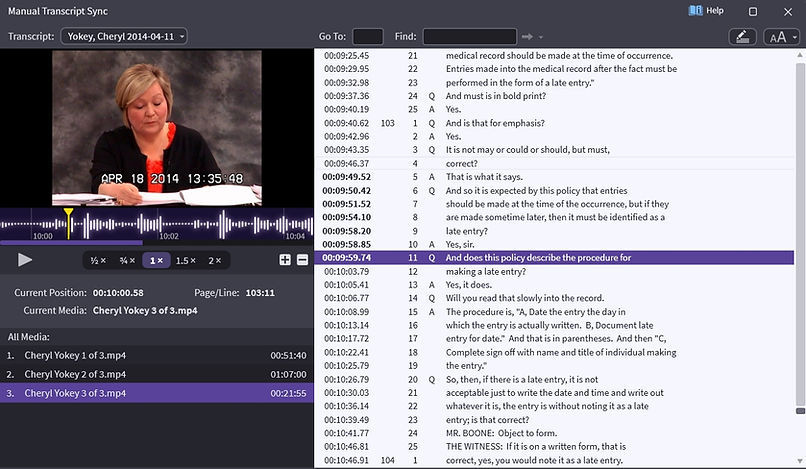Click the zoom out minus icon
Viewport: 806px width, 469px height.
pyautogui.click(x=300, y=260)
